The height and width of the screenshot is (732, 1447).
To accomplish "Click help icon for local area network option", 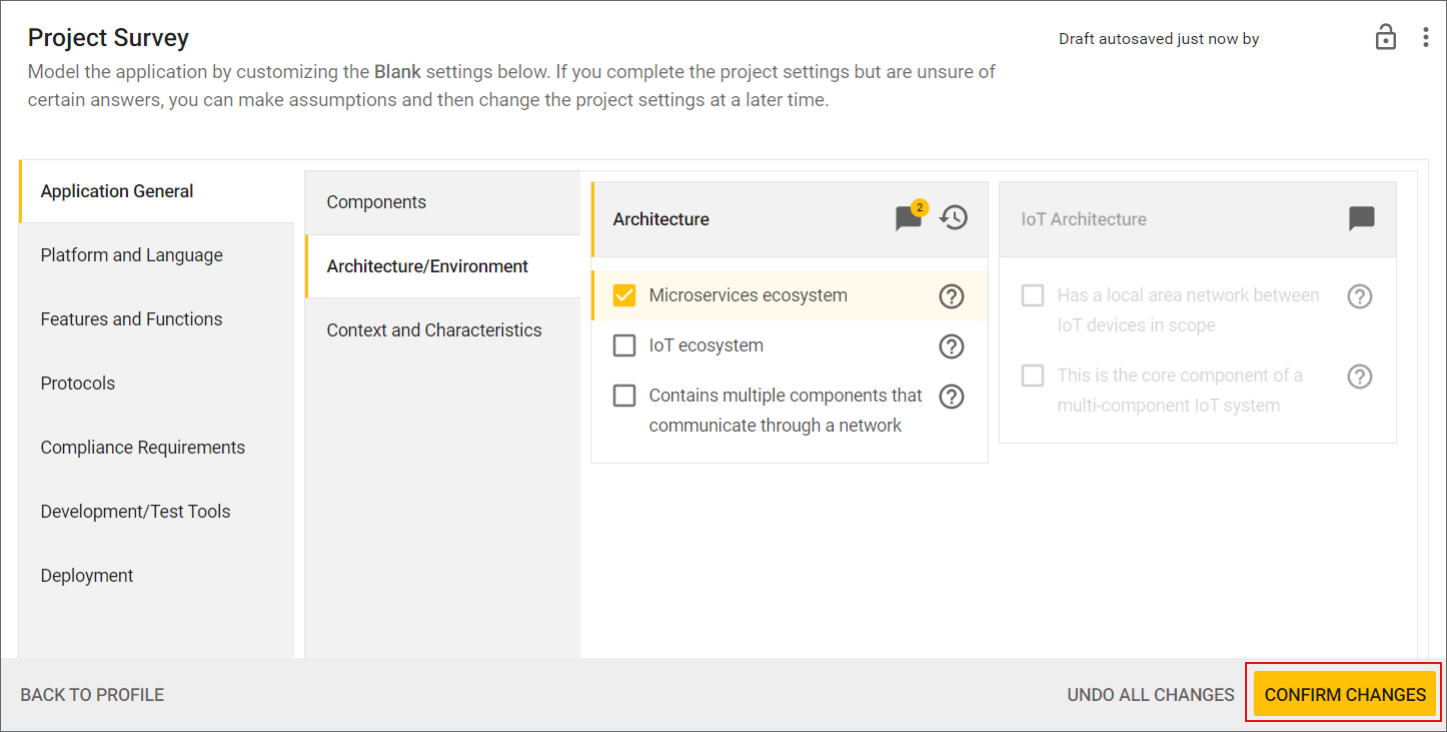I will coord(1359,296).
